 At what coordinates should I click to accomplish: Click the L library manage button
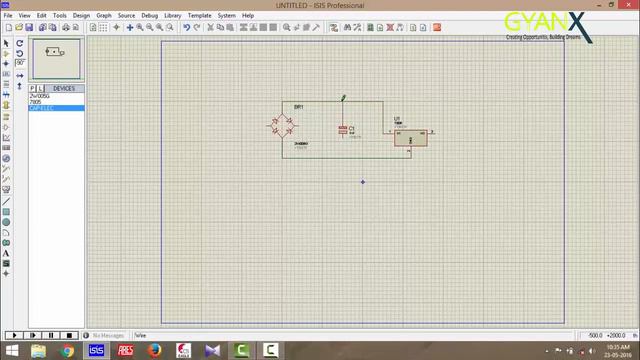coord(40,89)
